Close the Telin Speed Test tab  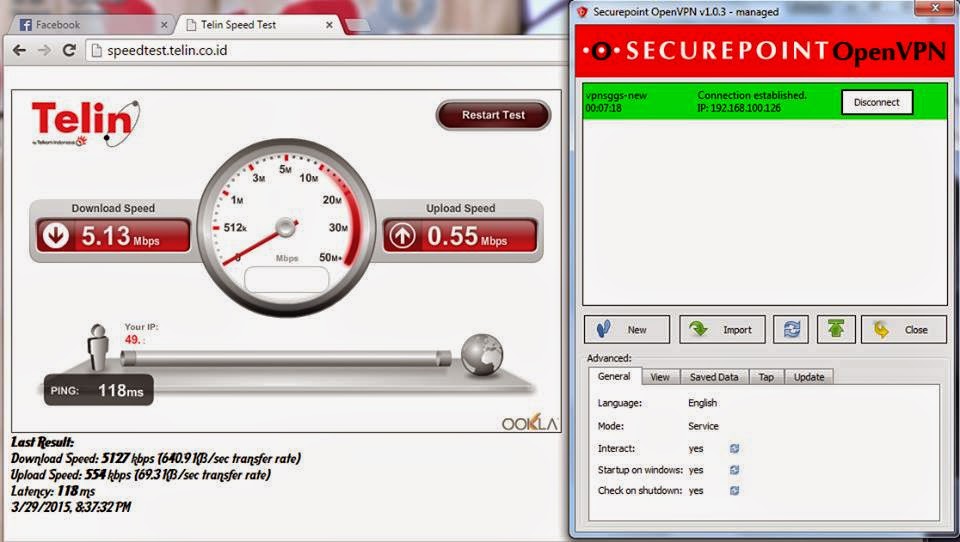coord(329,25)
